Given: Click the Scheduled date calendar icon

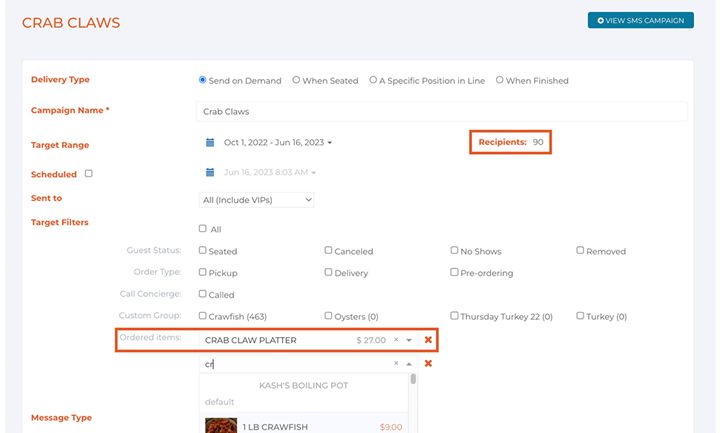Looking at the screenshot, I should tap(210, 172).
